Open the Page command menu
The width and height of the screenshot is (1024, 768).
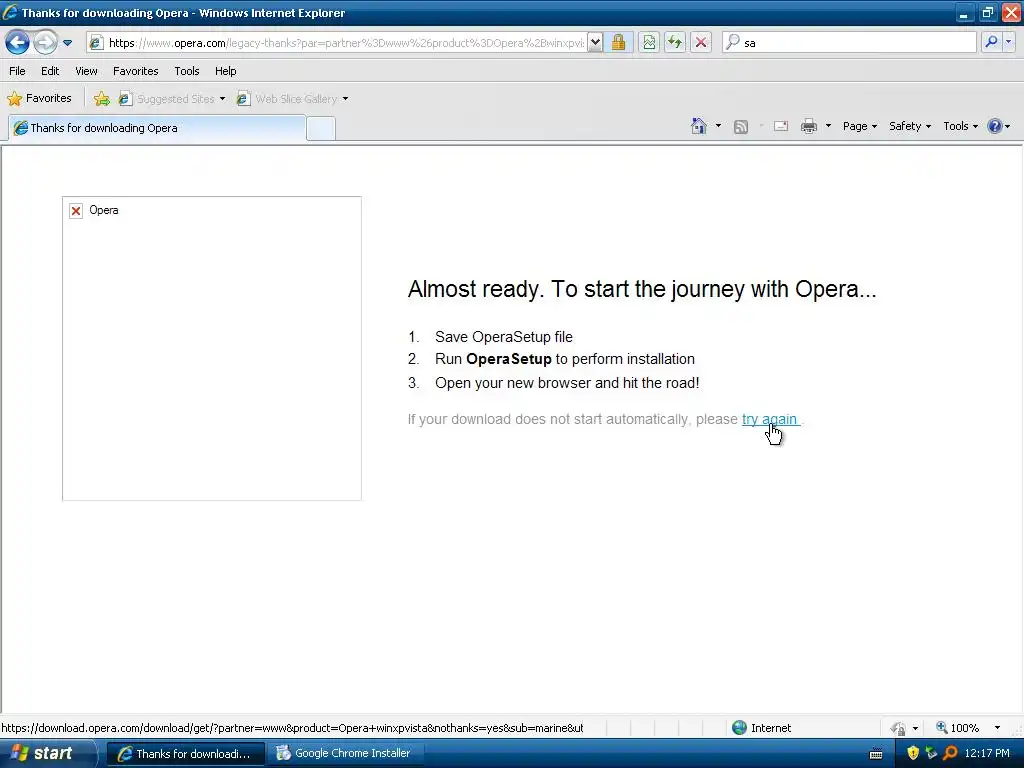click(859, 126)
